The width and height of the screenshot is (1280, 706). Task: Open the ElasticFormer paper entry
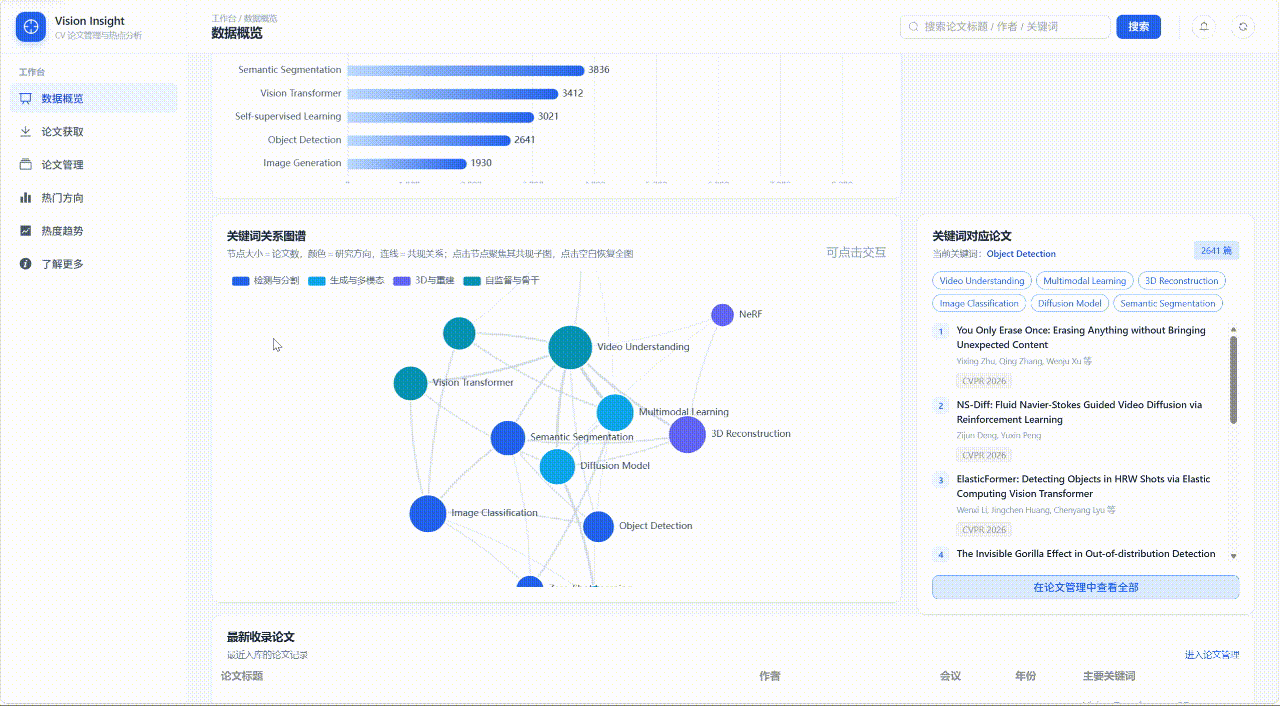(1083, 486)
